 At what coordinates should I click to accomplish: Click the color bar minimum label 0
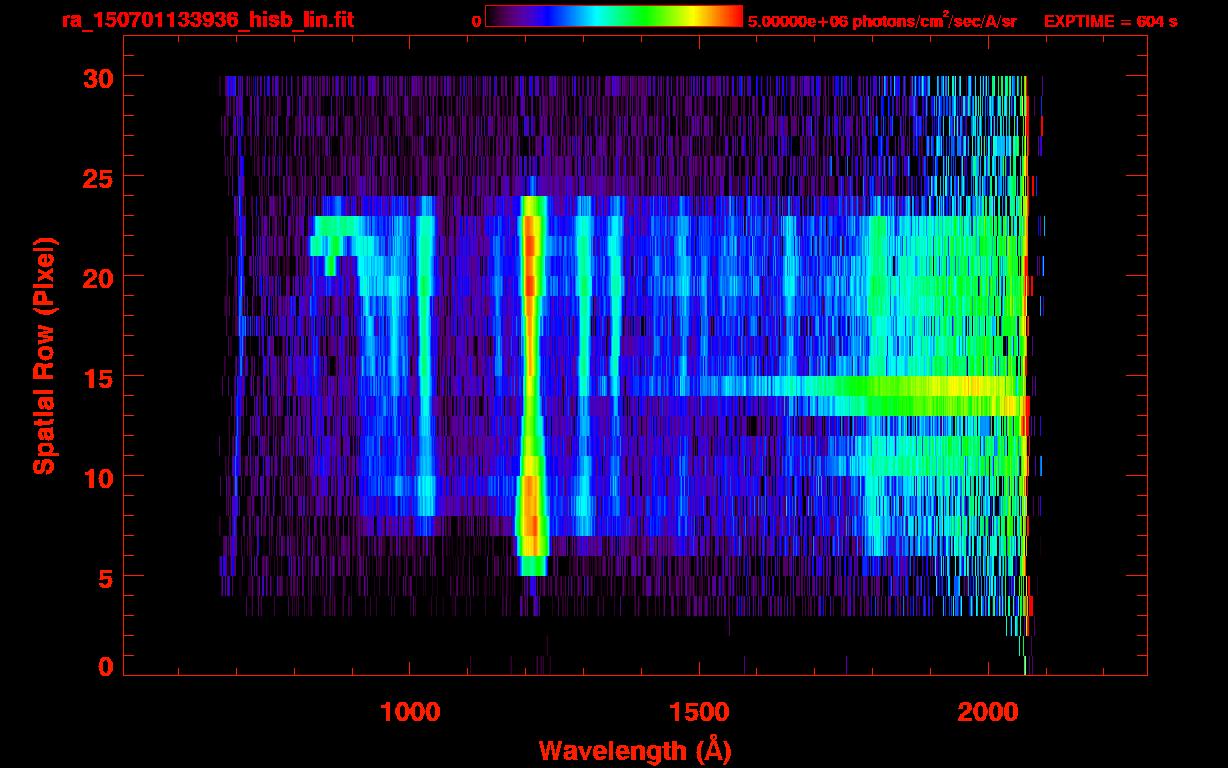click(476, 21)
